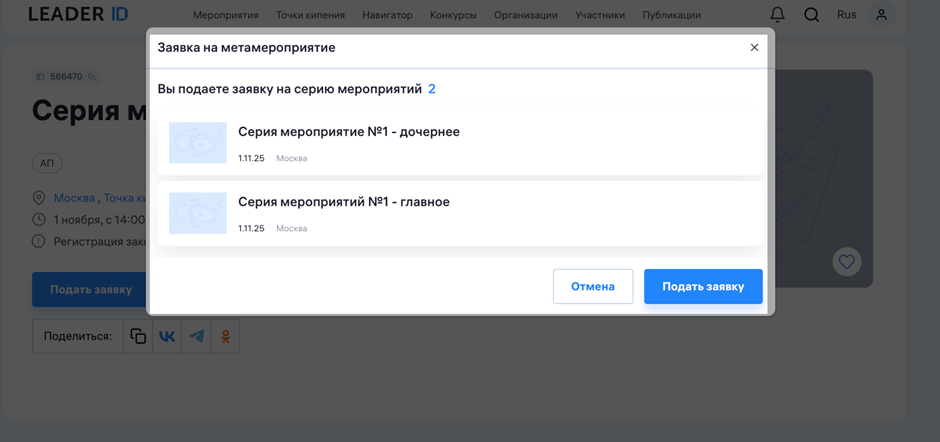Viewport: 940px width, 442px height.
Task: Open the Мероприятия menu item
Action: [225, 15]
